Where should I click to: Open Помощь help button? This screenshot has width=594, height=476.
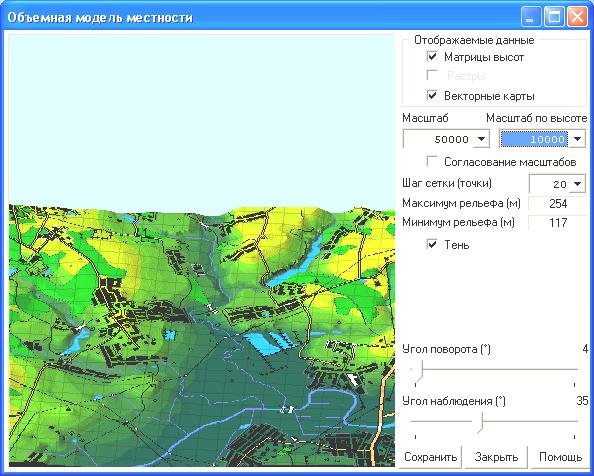click(x=560, y=457)
